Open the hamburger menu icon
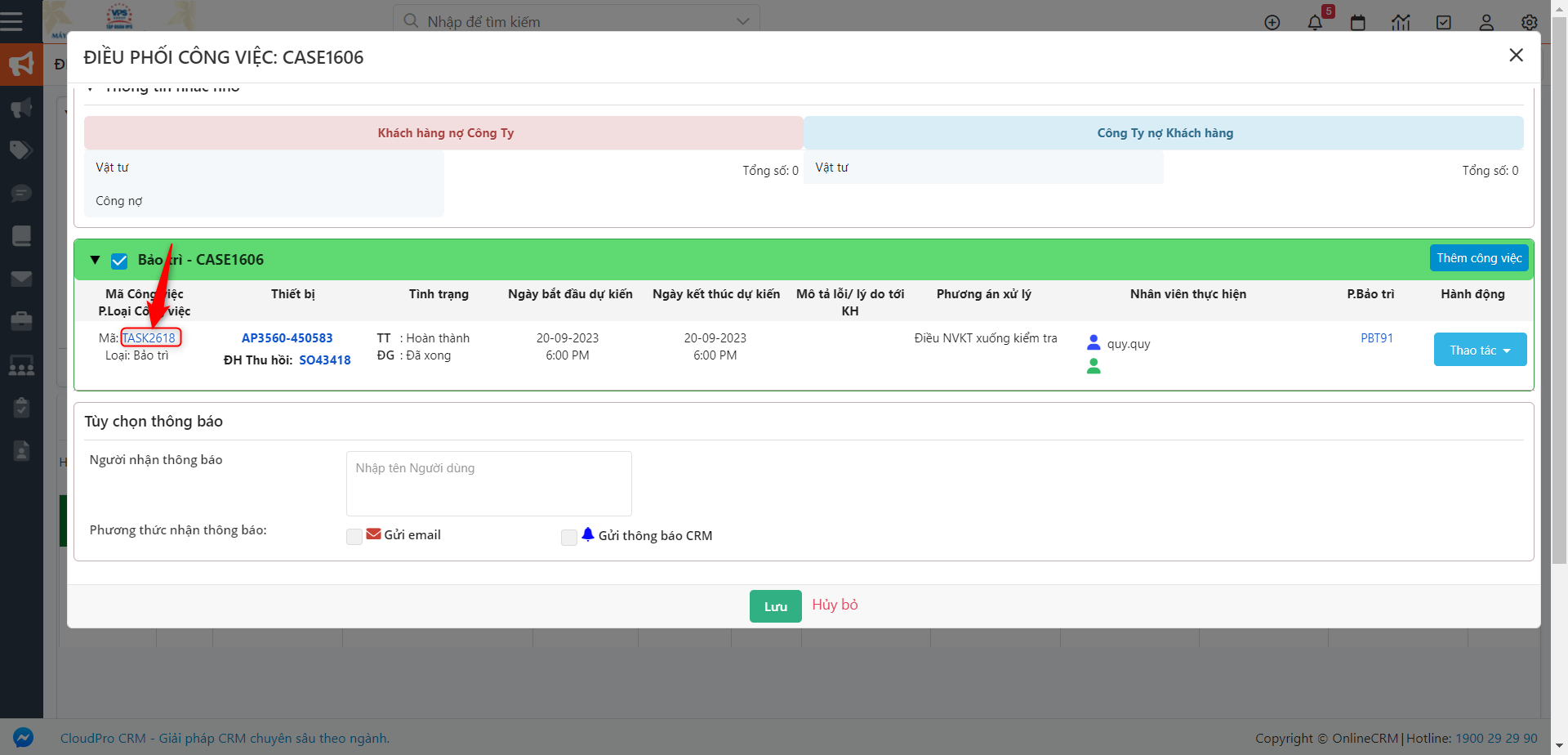 click(11, 21)
